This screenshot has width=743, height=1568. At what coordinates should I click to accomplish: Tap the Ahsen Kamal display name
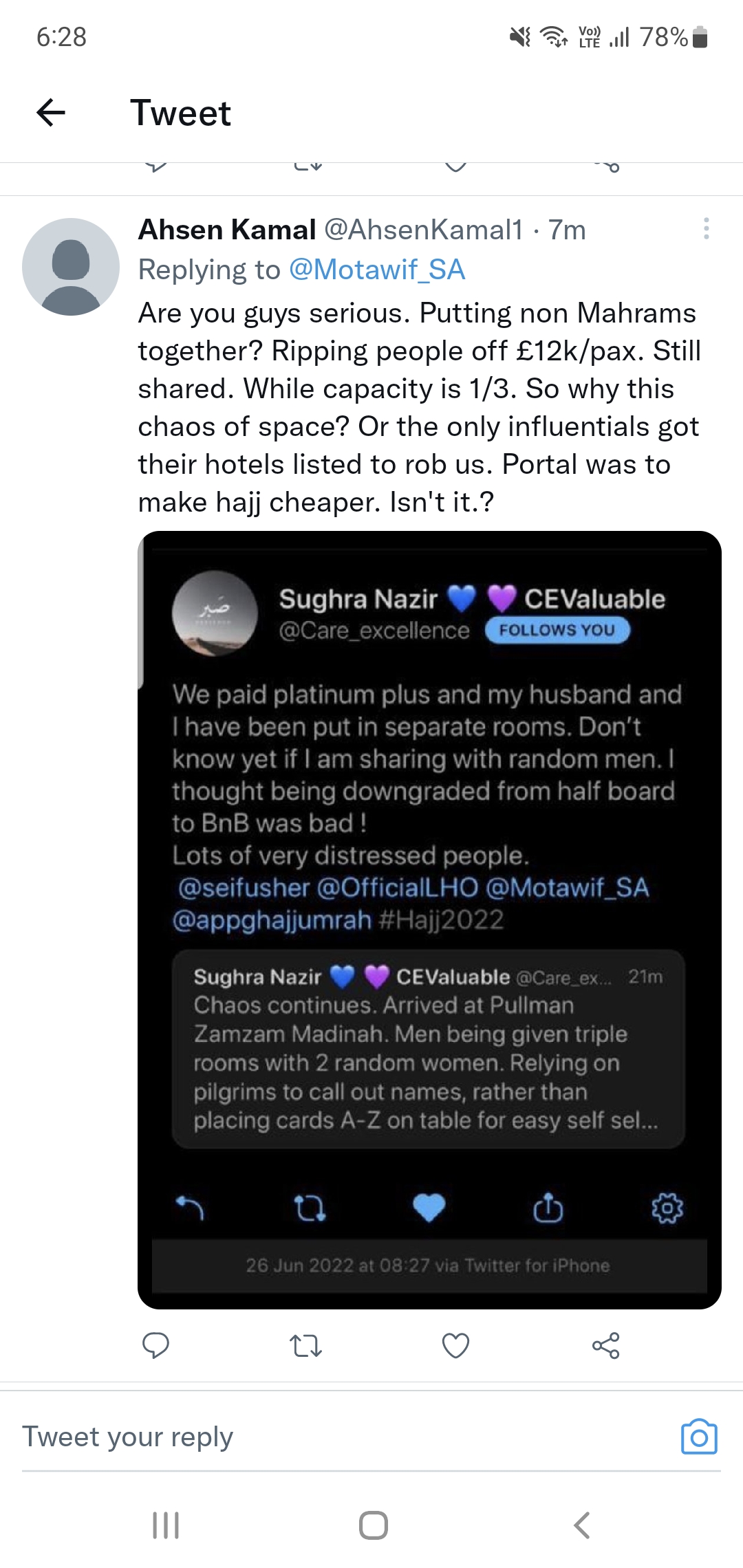[227, 230]
